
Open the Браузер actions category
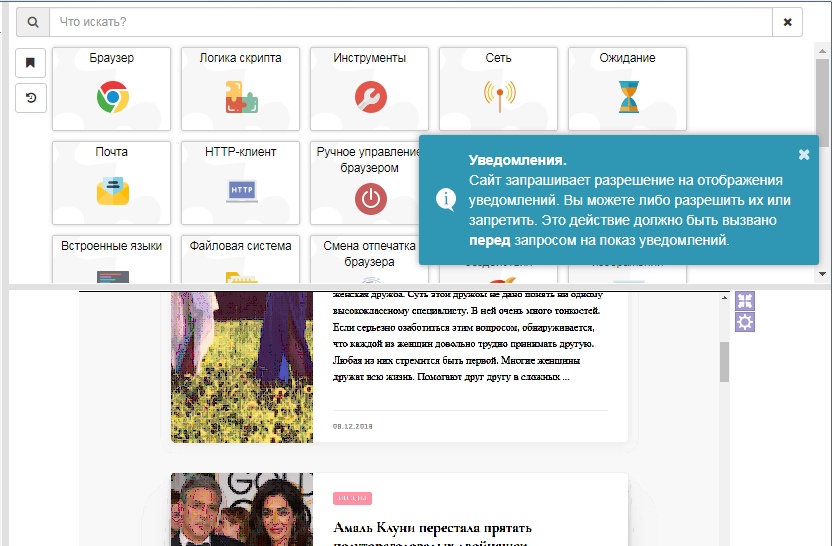[x=111, y=89]
